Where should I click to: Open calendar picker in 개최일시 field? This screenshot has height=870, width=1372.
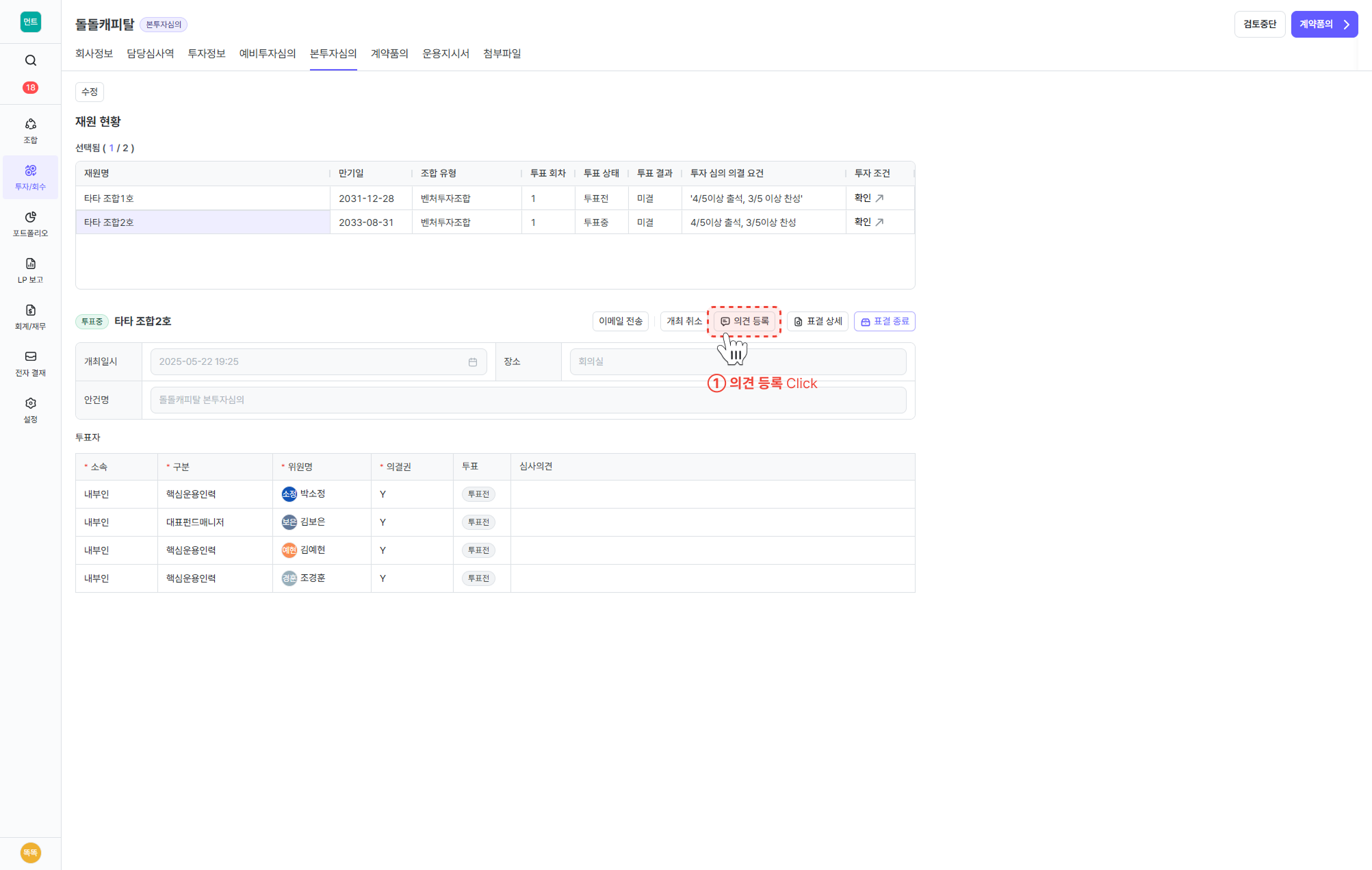tap(473, 361)
